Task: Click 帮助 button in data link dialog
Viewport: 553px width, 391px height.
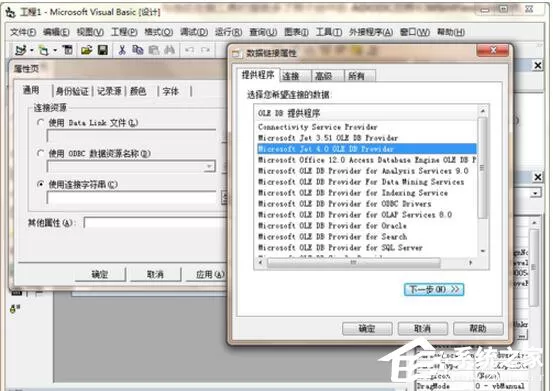Action: 478,329
